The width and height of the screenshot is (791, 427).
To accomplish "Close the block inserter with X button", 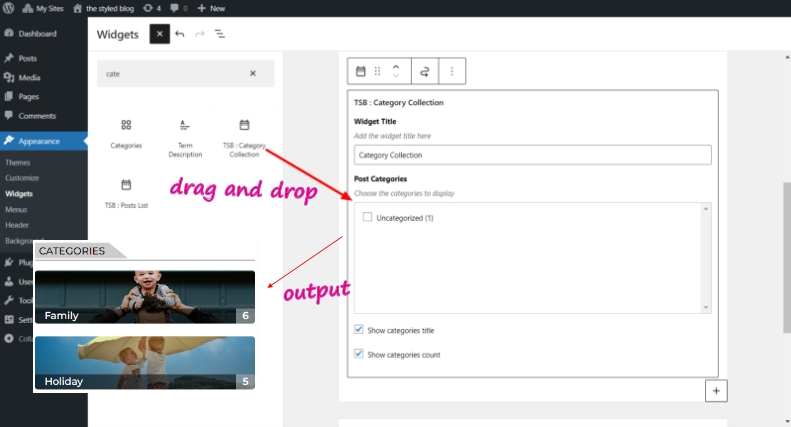I will pos(159,34).
